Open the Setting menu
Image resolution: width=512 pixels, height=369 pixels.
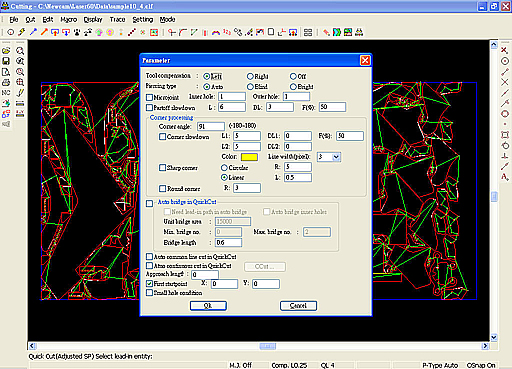pos(143,20)
